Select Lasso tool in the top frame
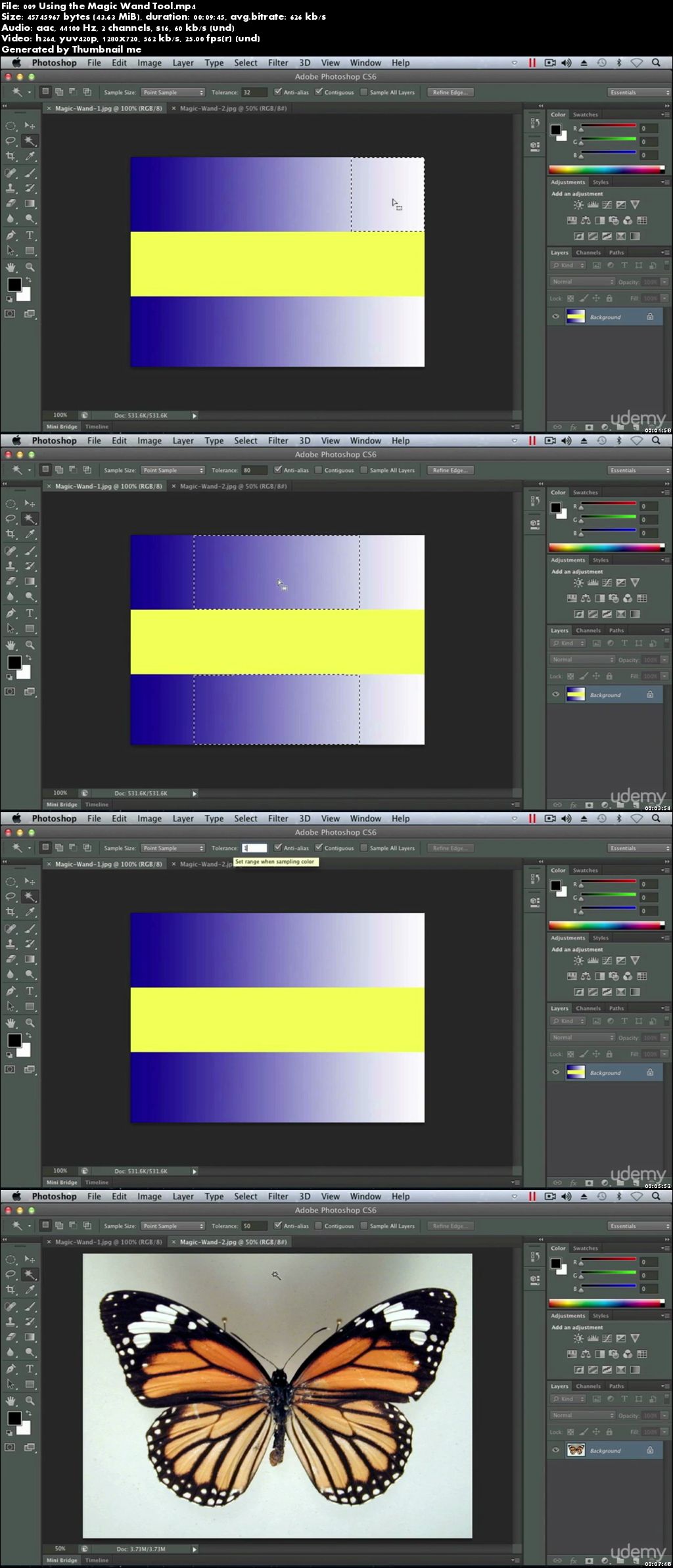The width and height of the screenshot is (673, 1568). tap(11, 141)
